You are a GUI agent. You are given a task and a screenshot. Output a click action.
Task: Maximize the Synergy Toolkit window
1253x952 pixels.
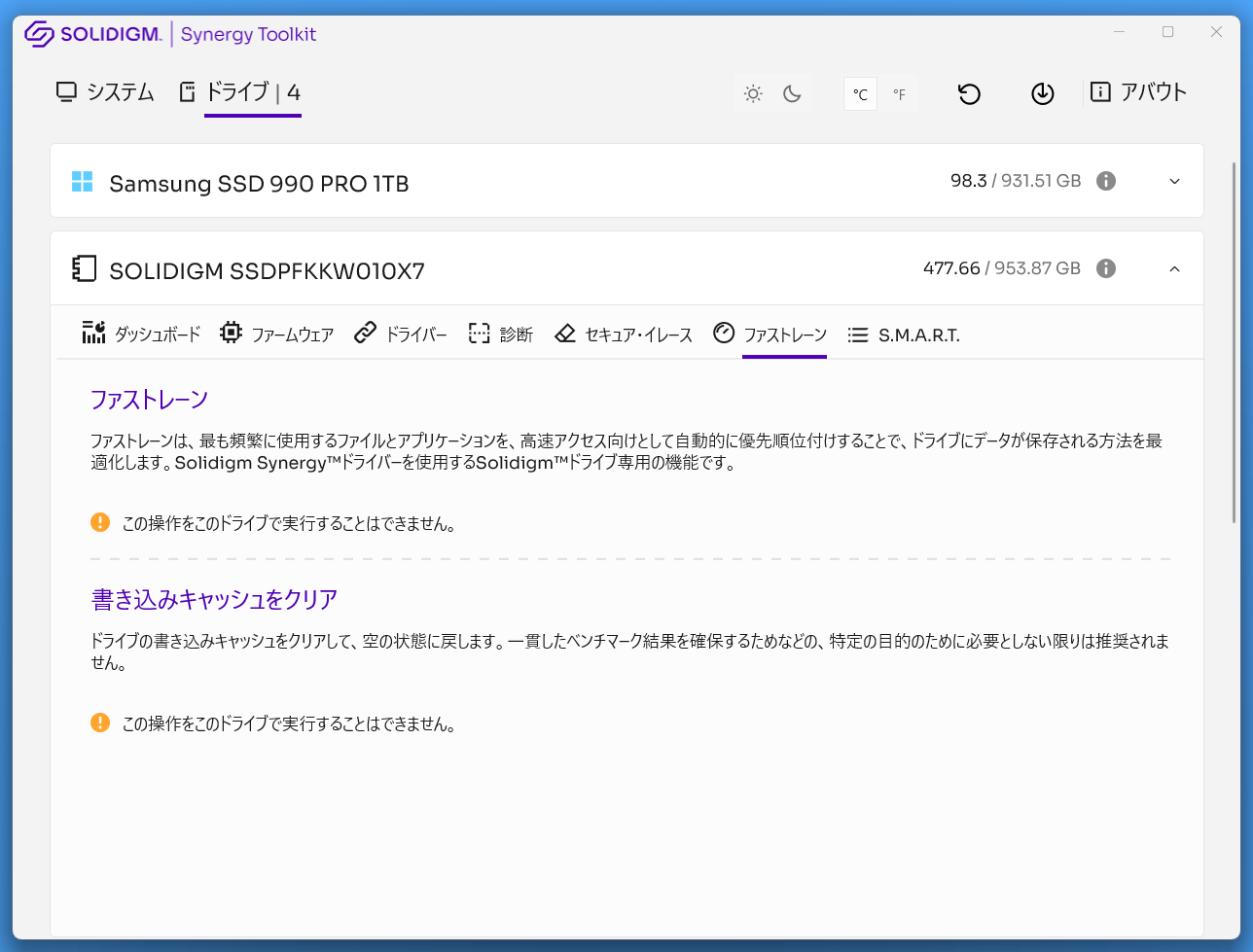1167,32
